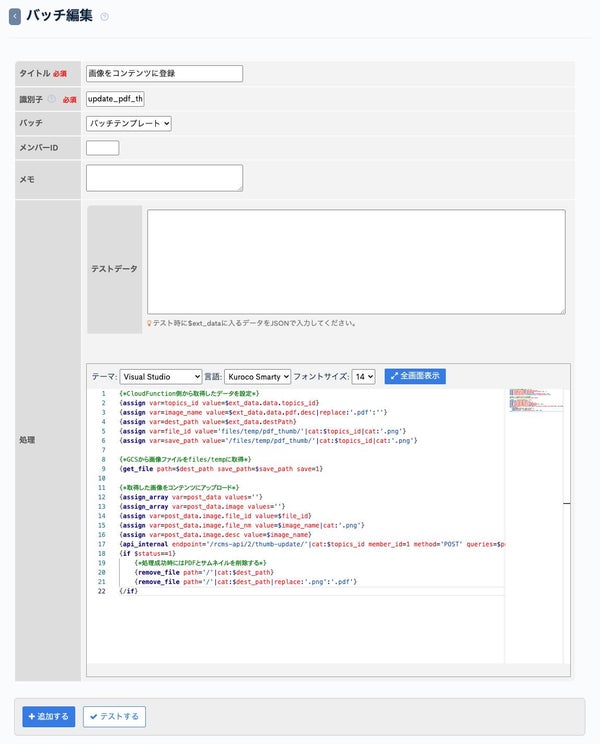
Task: Click into the メモ textarea
Action: click(x=165, y=178)
